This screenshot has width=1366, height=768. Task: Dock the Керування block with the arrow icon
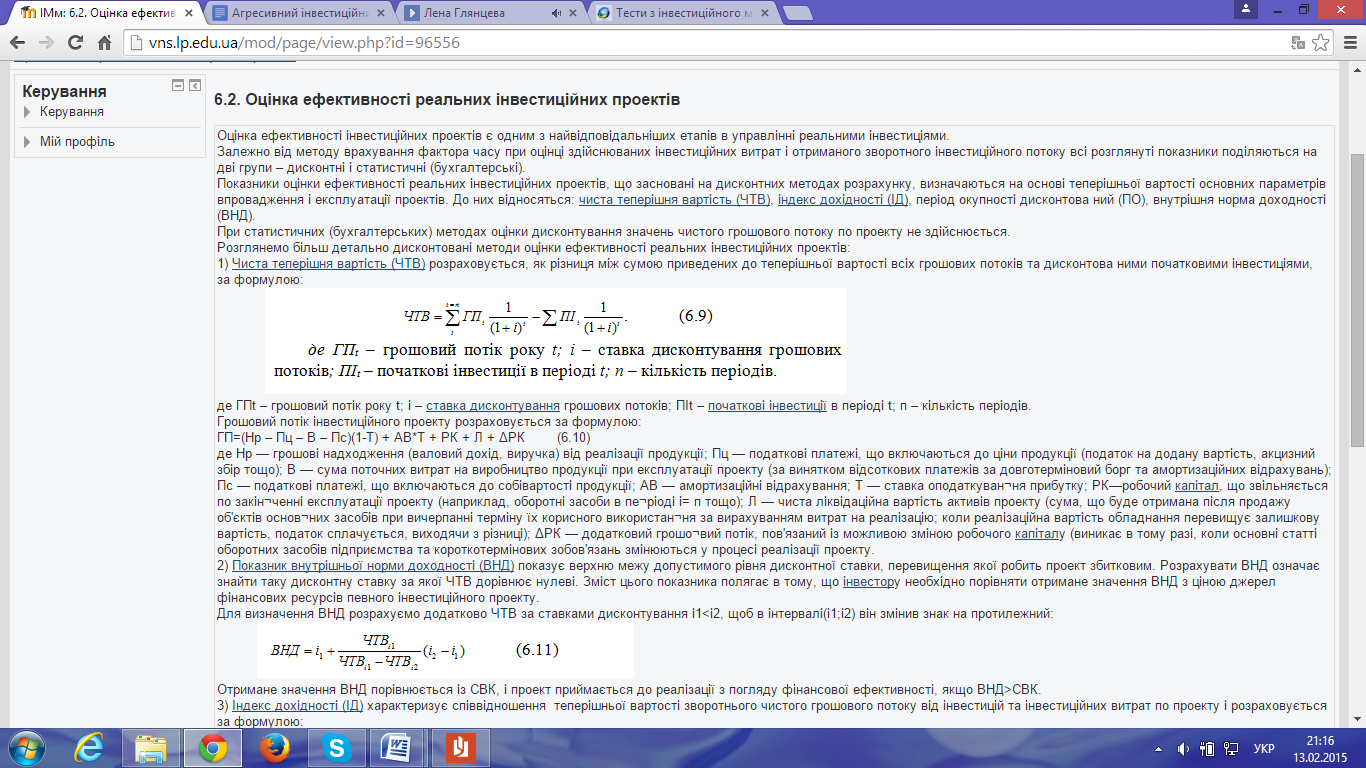195,85
